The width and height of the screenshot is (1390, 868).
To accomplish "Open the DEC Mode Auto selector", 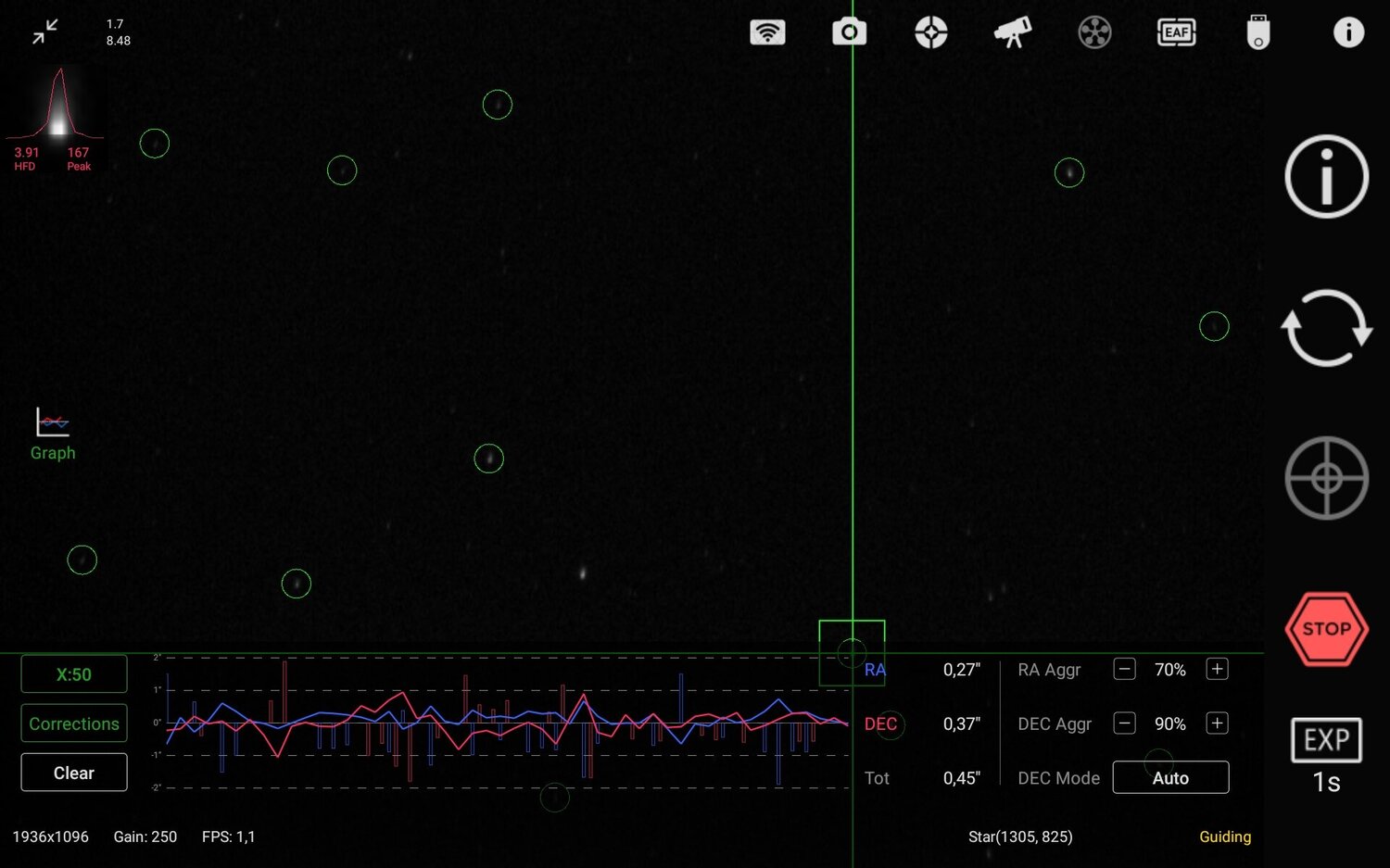I will [x=1170, y=777].
